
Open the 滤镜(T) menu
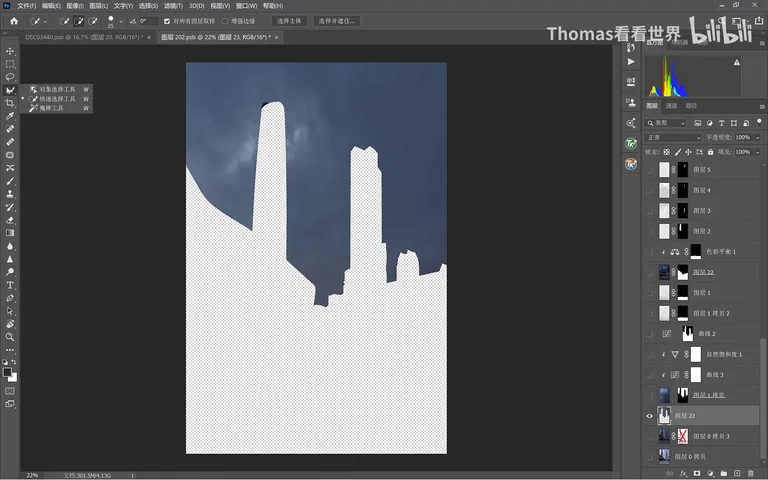[x=173, y=6]
